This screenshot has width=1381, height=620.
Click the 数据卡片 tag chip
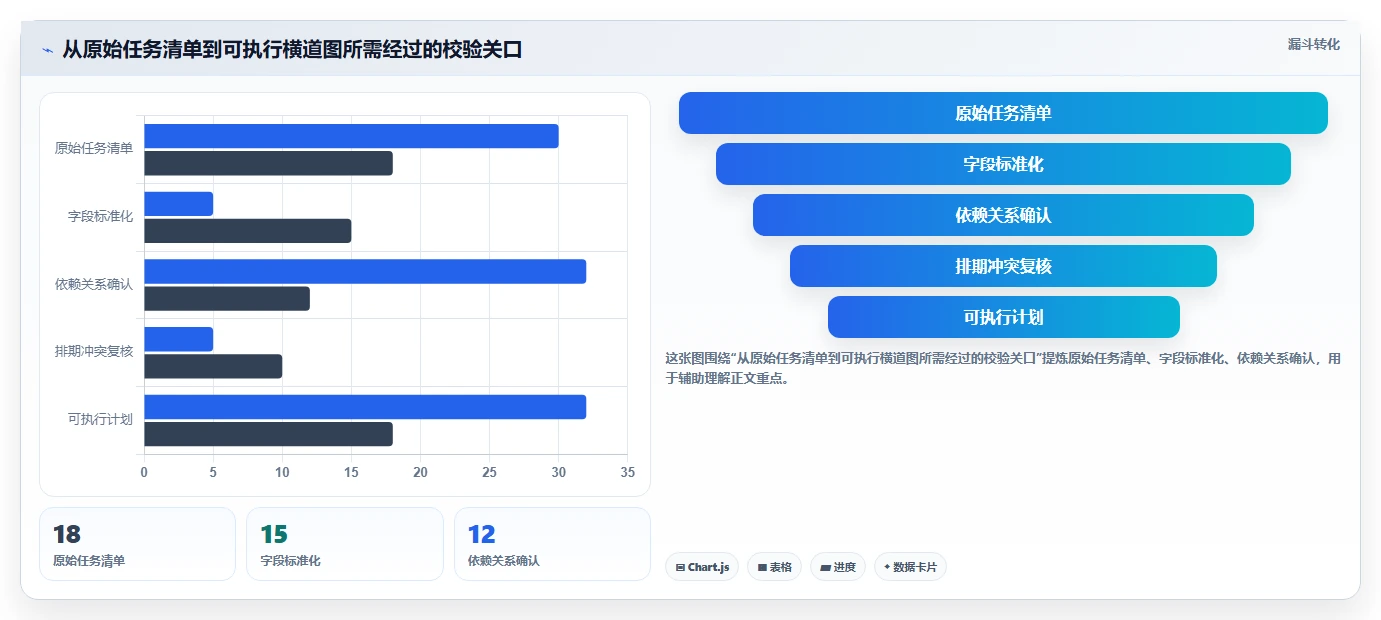pyautogui.click(x=910, y=567)
